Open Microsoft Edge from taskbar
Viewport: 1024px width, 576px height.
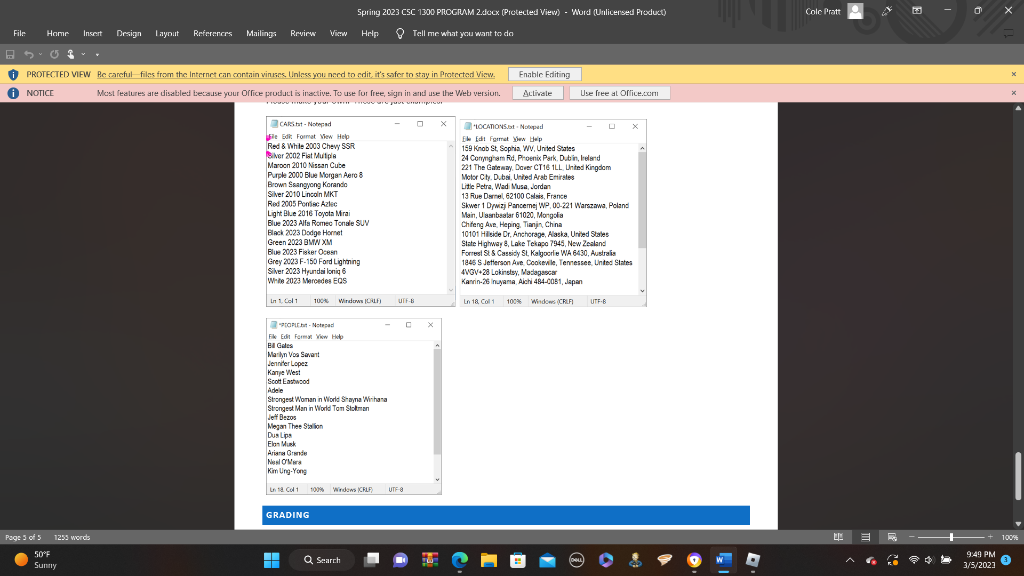[x=460, y=560]
